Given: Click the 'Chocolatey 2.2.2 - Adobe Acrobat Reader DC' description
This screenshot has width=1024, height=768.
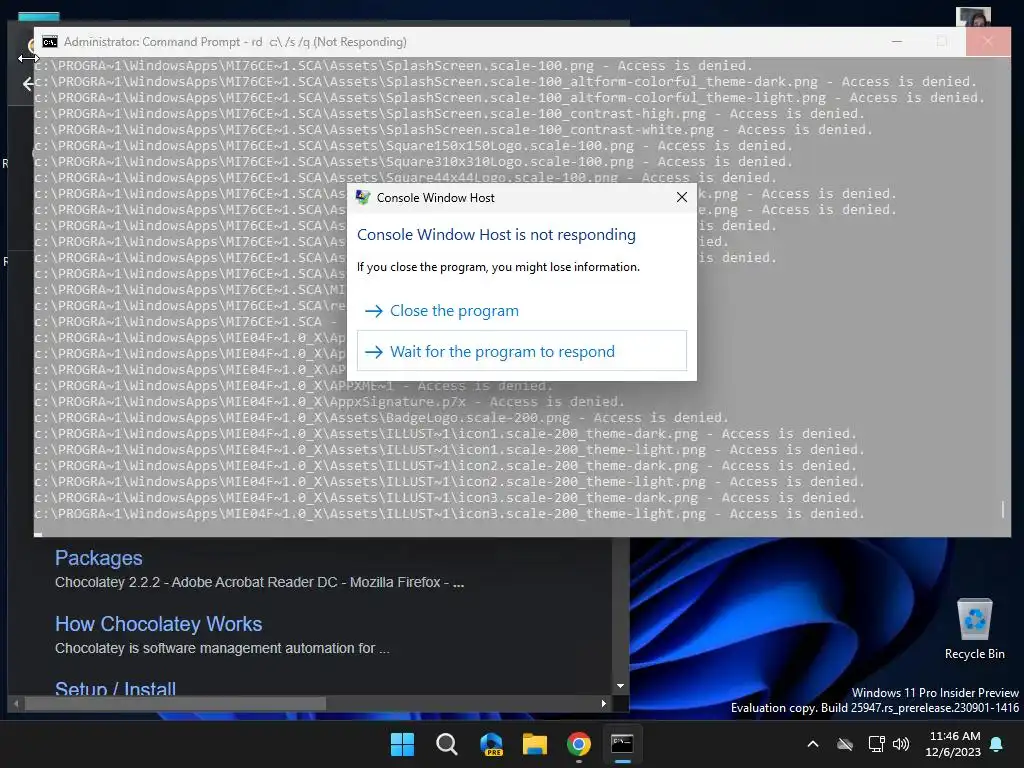Looking at the screenshot, I should pos(260,582).
